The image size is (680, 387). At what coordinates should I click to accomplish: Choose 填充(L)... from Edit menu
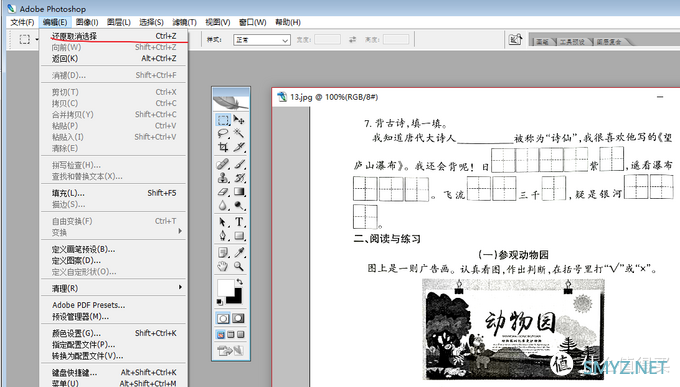tap(114, 193)
